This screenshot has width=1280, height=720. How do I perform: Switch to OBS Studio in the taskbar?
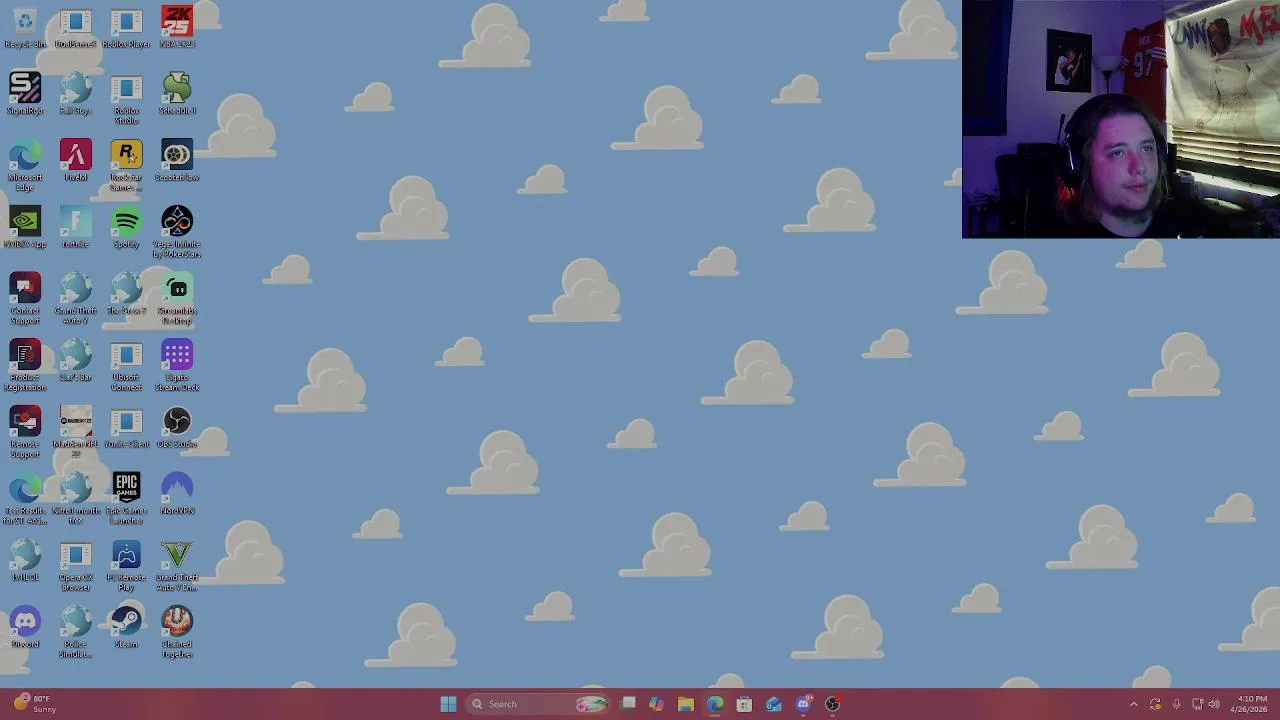coord(832,704)
